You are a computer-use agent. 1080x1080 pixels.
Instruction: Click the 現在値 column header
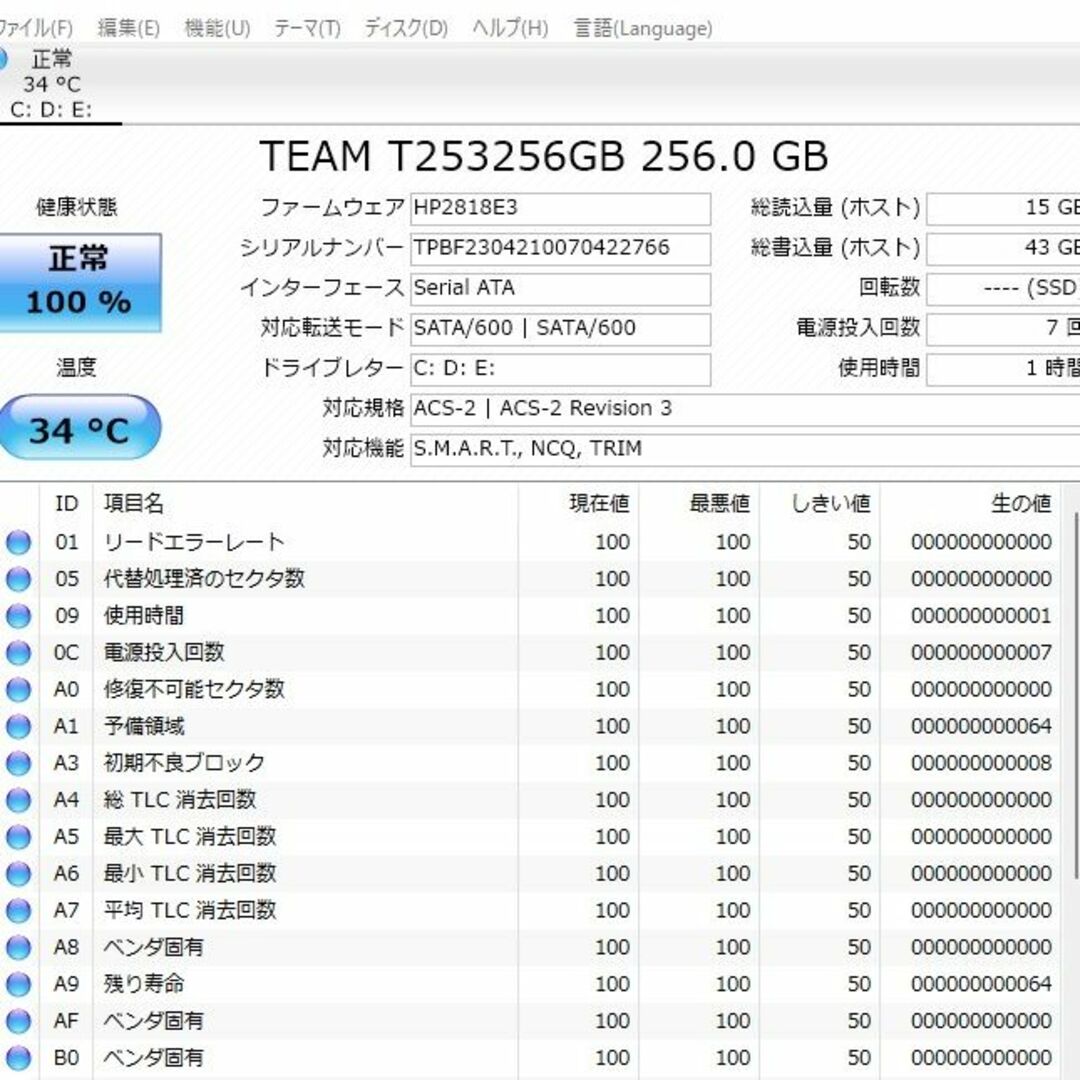(x=579, y=503)
